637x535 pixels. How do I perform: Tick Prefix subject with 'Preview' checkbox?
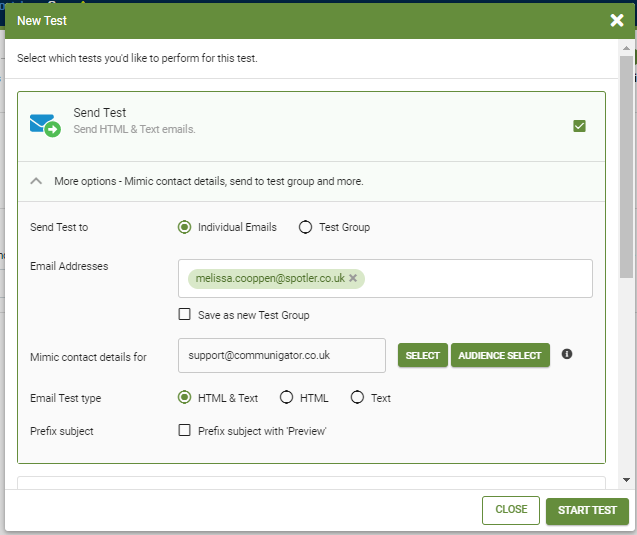tap(184, 431)
